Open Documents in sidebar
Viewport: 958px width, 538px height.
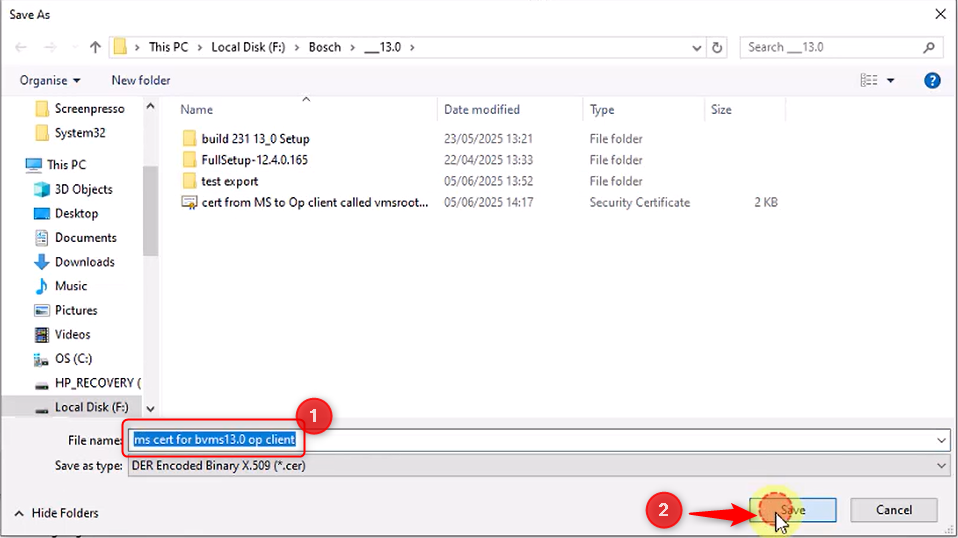(86, 238)
